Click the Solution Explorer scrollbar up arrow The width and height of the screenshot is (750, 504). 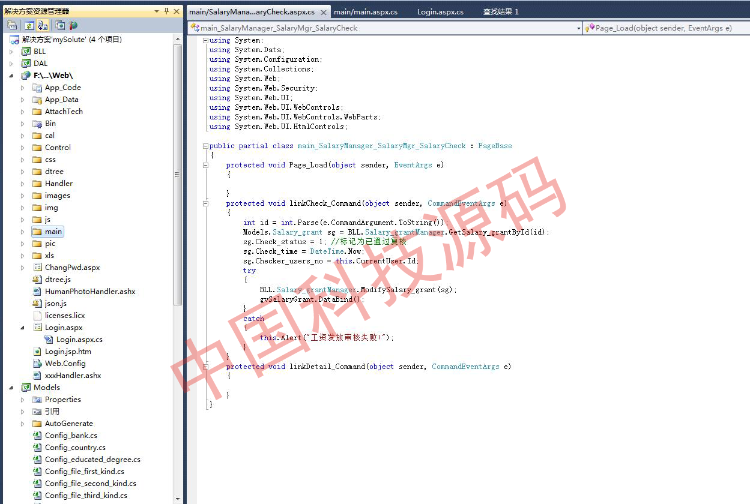[x=177, y=39]
